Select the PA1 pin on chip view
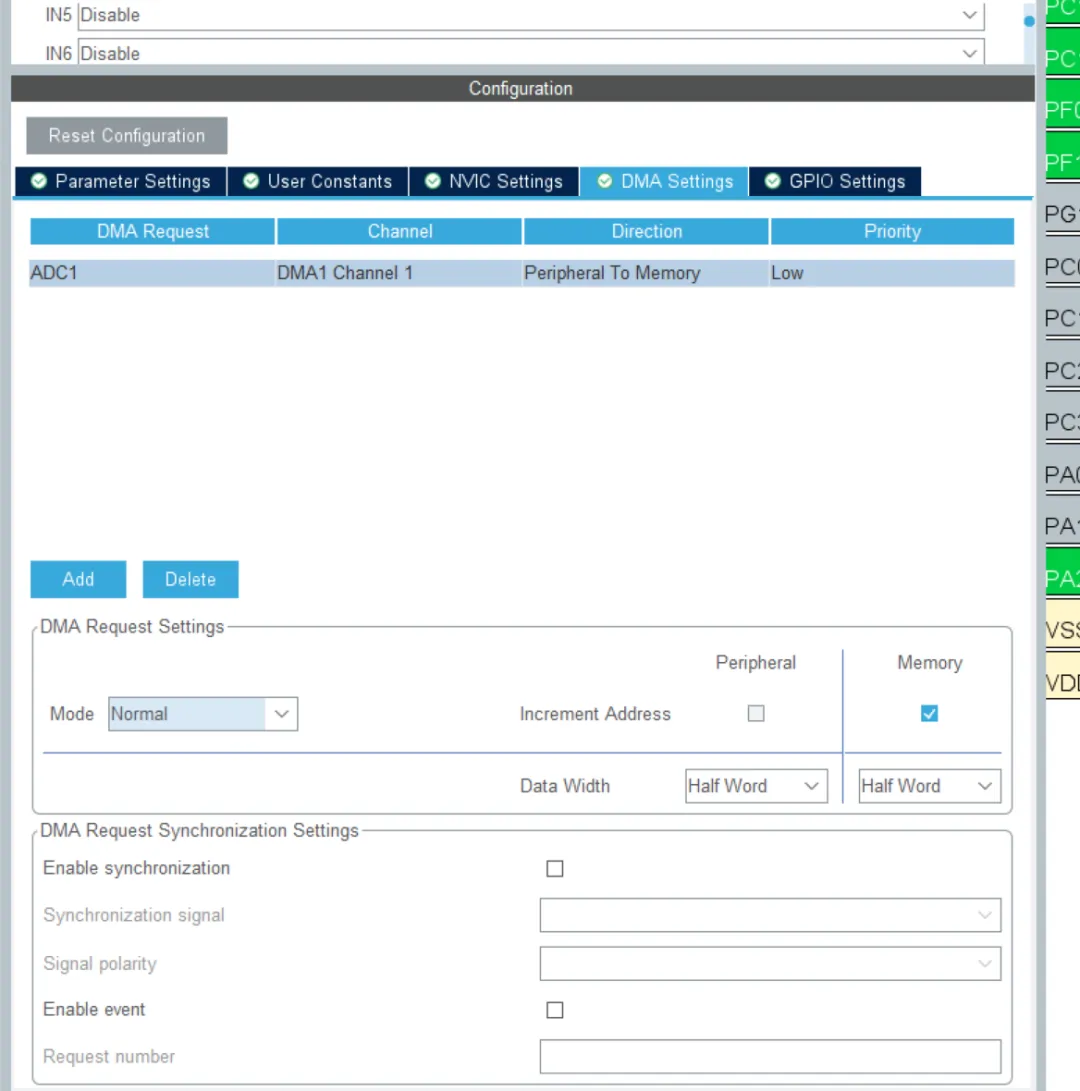 pos(1062,526)
